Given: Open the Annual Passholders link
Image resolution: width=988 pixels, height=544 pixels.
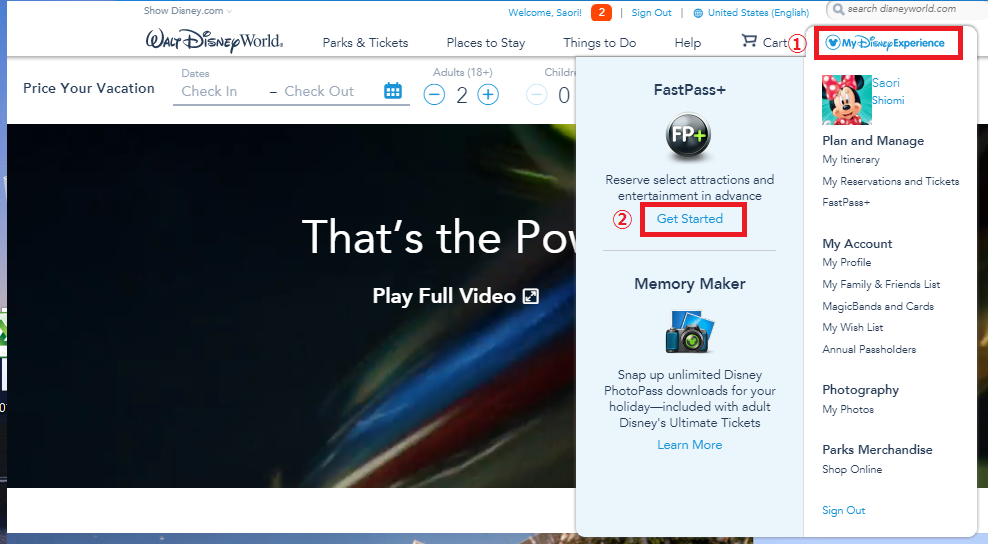Looking at the screenshot, I should 869,349.
